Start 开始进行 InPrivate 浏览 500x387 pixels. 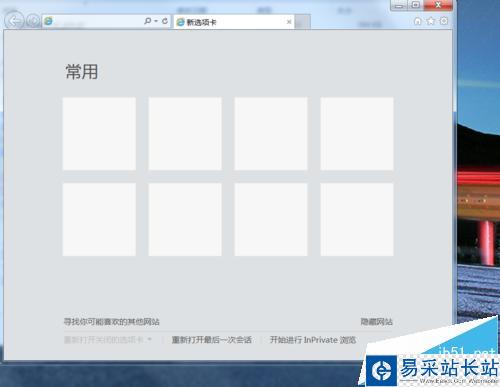coord(313,340)
